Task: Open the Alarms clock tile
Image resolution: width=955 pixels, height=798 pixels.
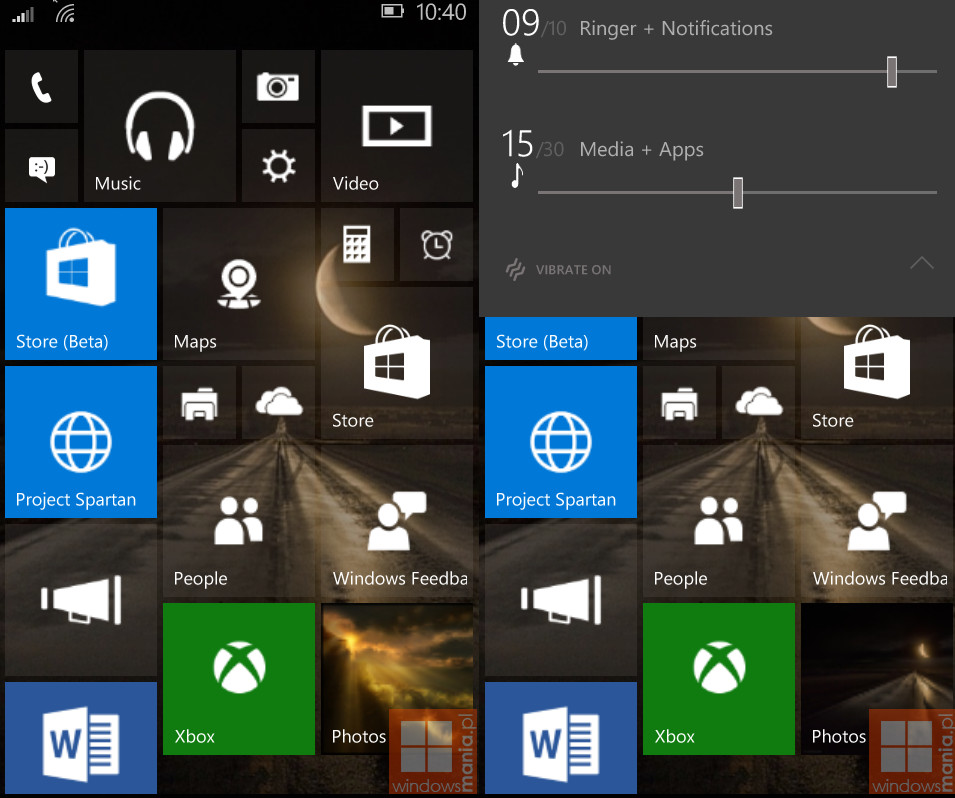Action: point(437,245)
